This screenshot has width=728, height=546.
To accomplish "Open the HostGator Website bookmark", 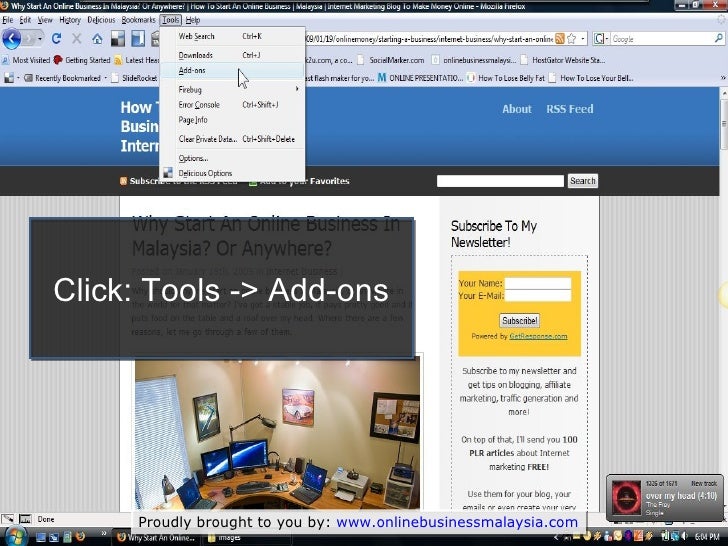I will pyautogui.click(x=563, y=60).
